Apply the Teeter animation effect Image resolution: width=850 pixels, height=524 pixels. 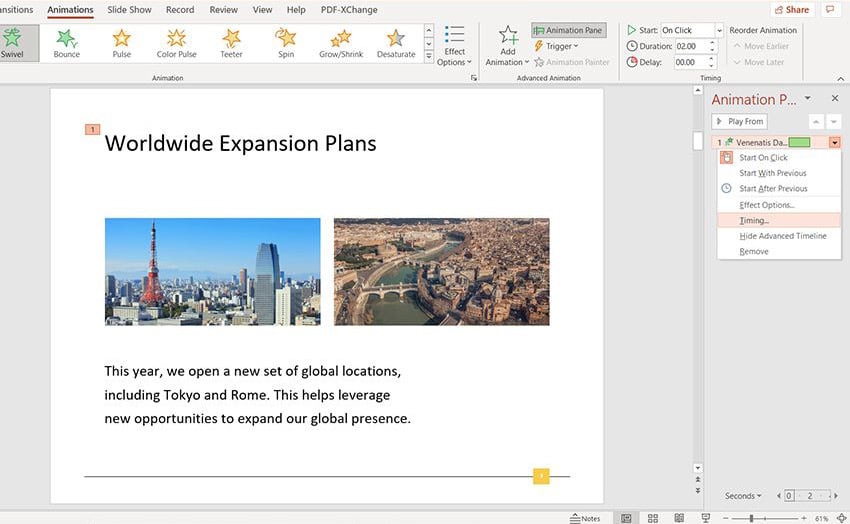[231, 41]
